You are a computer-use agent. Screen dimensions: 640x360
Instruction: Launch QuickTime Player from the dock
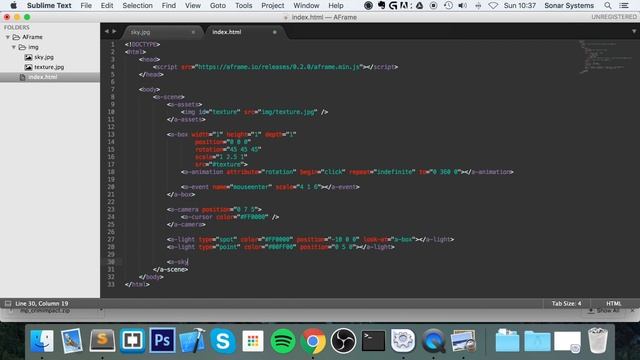(x=433, y=341)
